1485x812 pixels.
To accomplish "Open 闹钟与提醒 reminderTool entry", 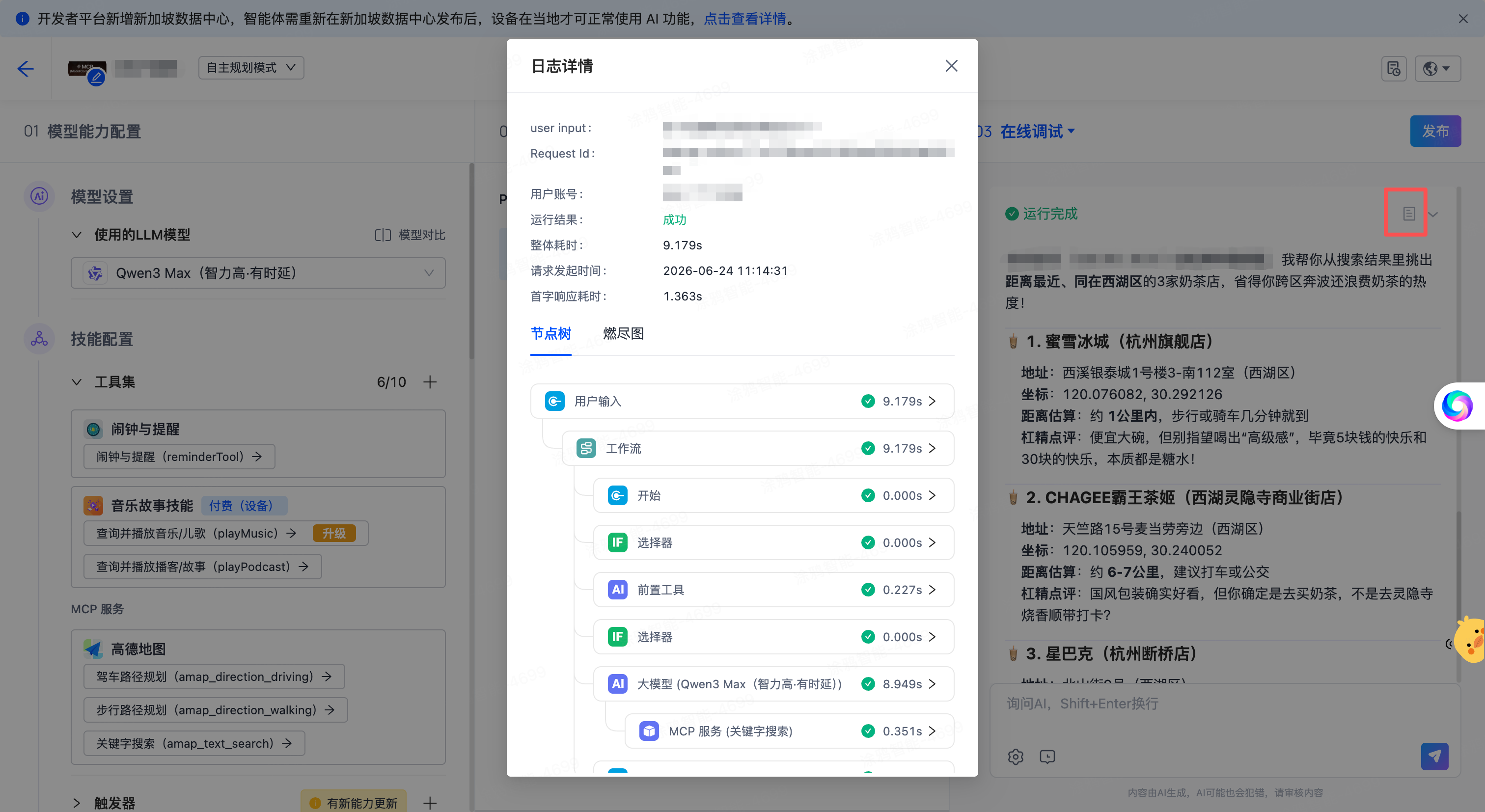I will 179,457.
